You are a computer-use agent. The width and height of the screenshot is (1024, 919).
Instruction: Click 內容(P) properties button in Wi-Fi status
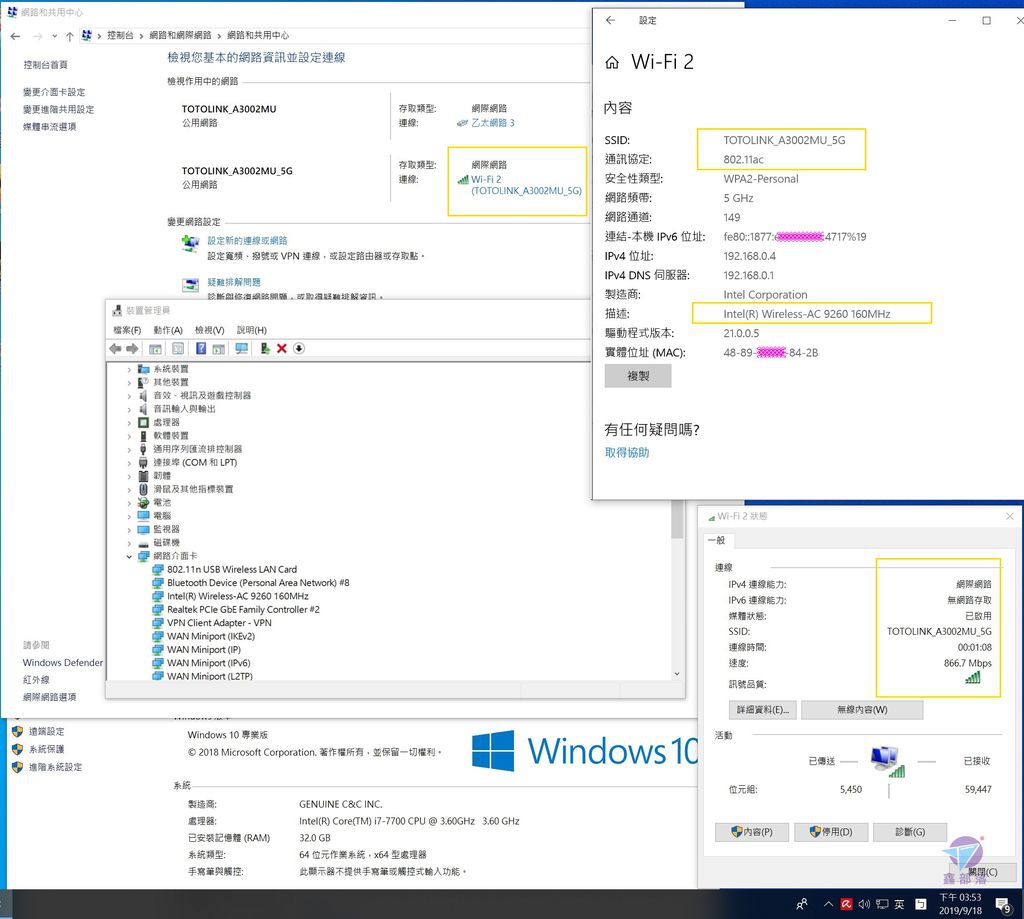click(x=752, y=832)
